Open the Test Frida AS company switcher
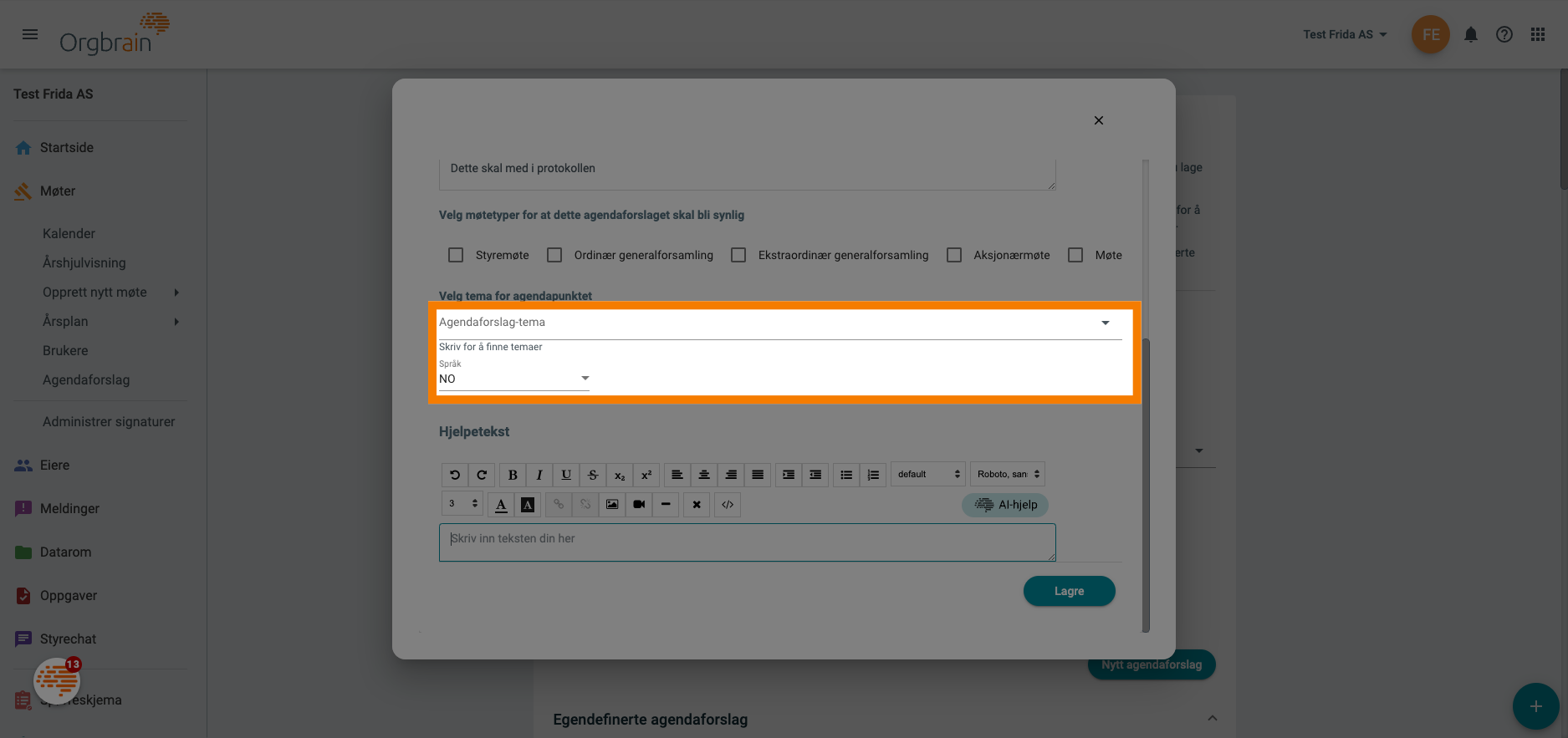The image size is (1568, 738). pos(1345,34)
